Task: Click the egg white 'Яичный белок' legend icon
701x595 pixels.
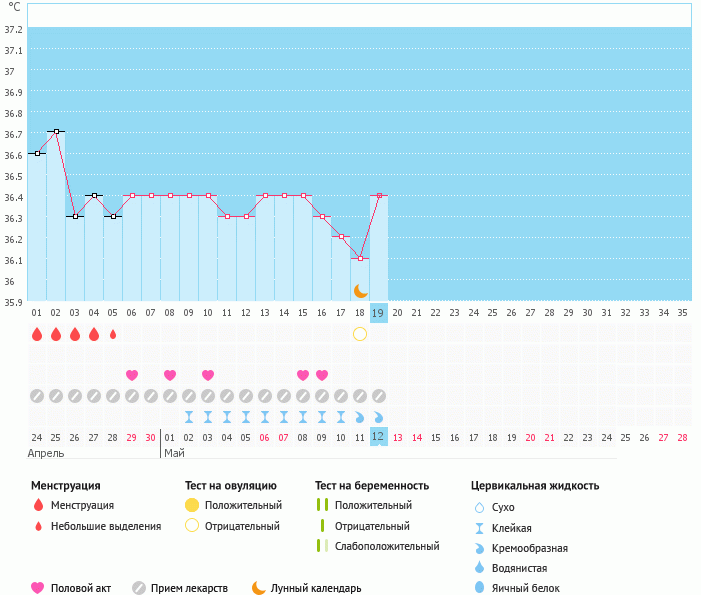Action: [x=480, y=589]
